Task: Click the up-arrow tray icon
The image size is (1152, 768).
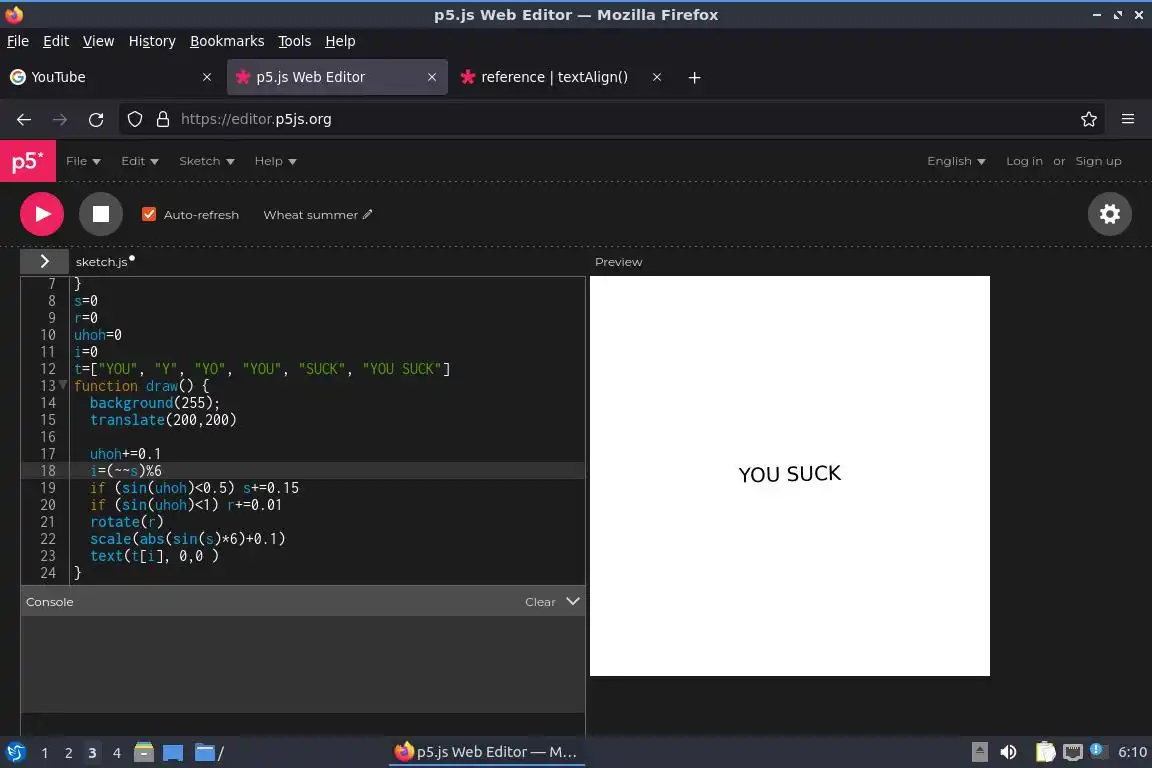Action: click(x=979, y=752)
